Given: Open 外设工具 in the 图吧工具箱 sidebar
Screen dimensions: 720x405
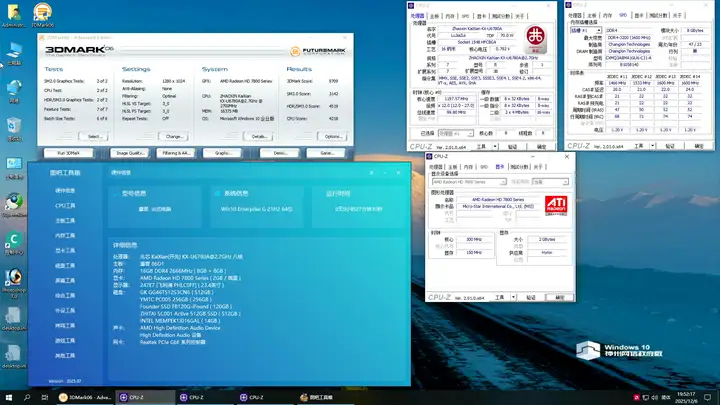Looking at the screenshot, I should [65, 310].
